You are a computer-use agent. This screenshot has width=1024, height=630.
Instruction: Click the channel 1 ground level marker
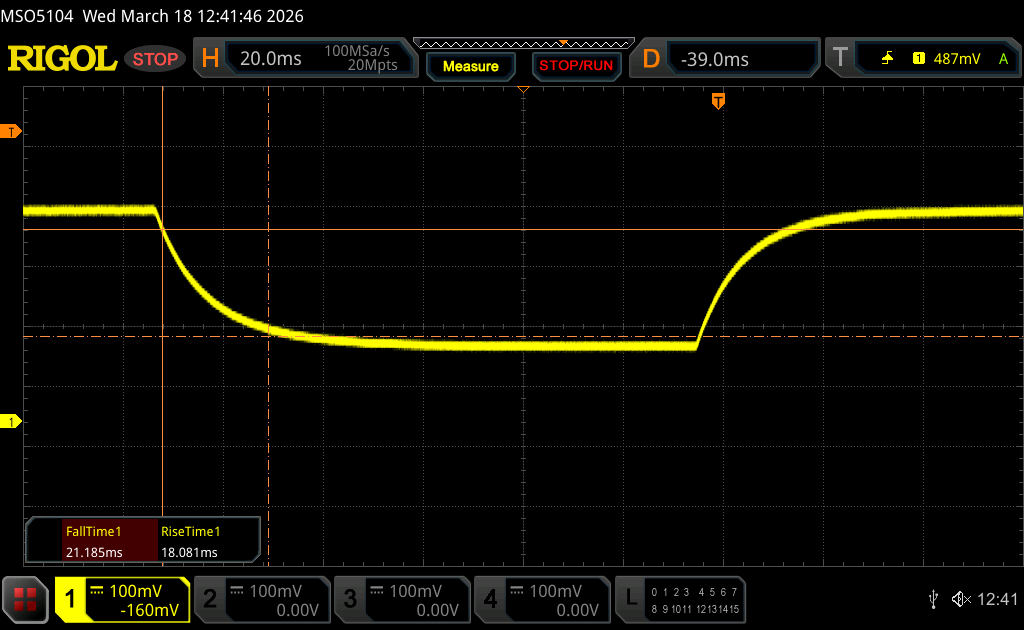tap(11, 422)
